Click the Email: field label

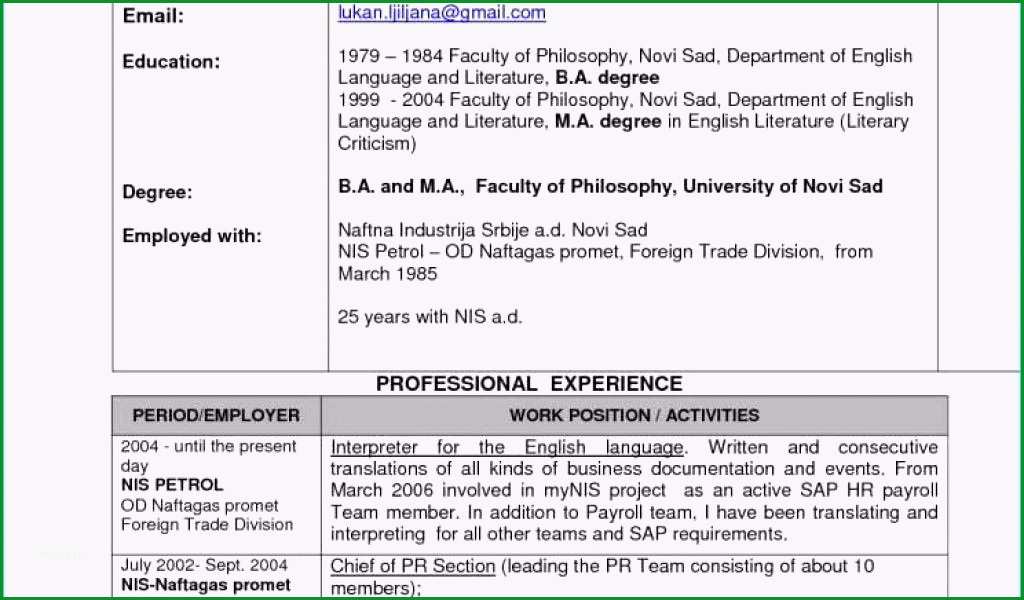click(153, 16)
